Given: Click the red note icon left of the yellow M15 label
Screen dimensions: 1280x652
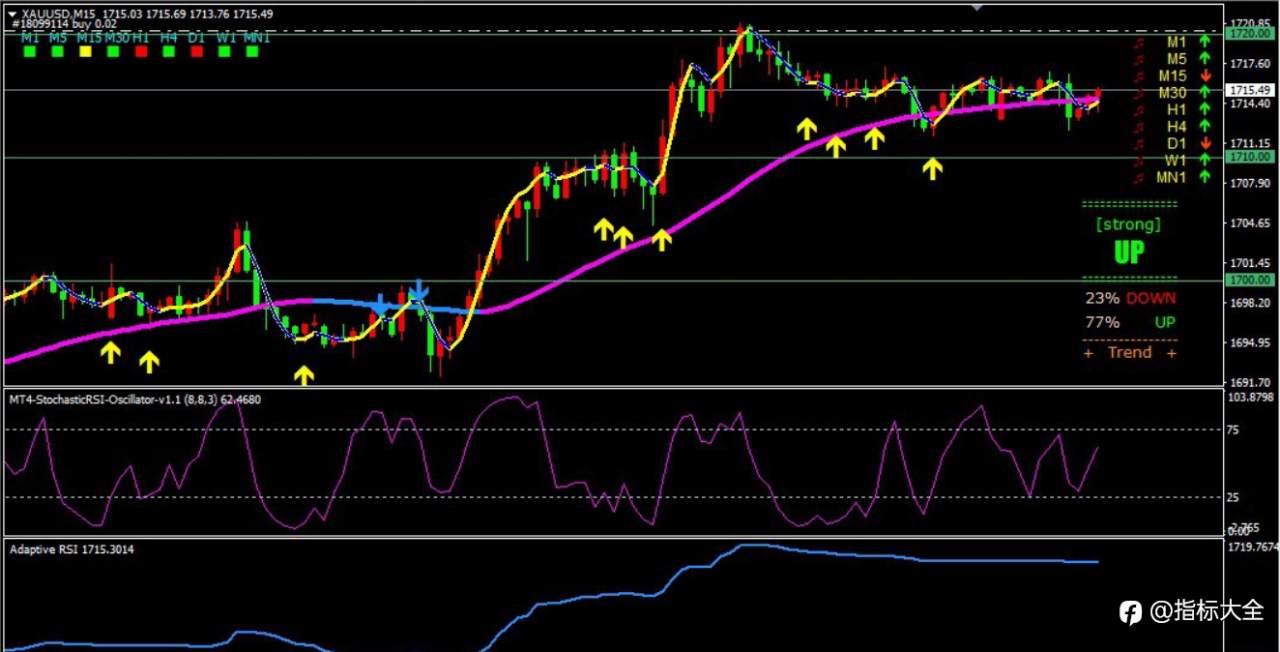Looking at the screenshot, I should [1138, 77].
